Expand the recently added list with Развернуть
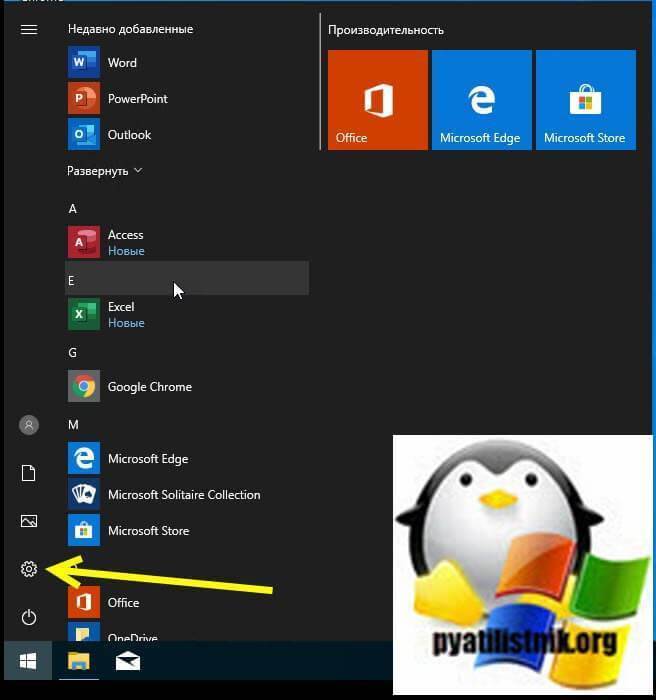 click(x=104, y=171)
